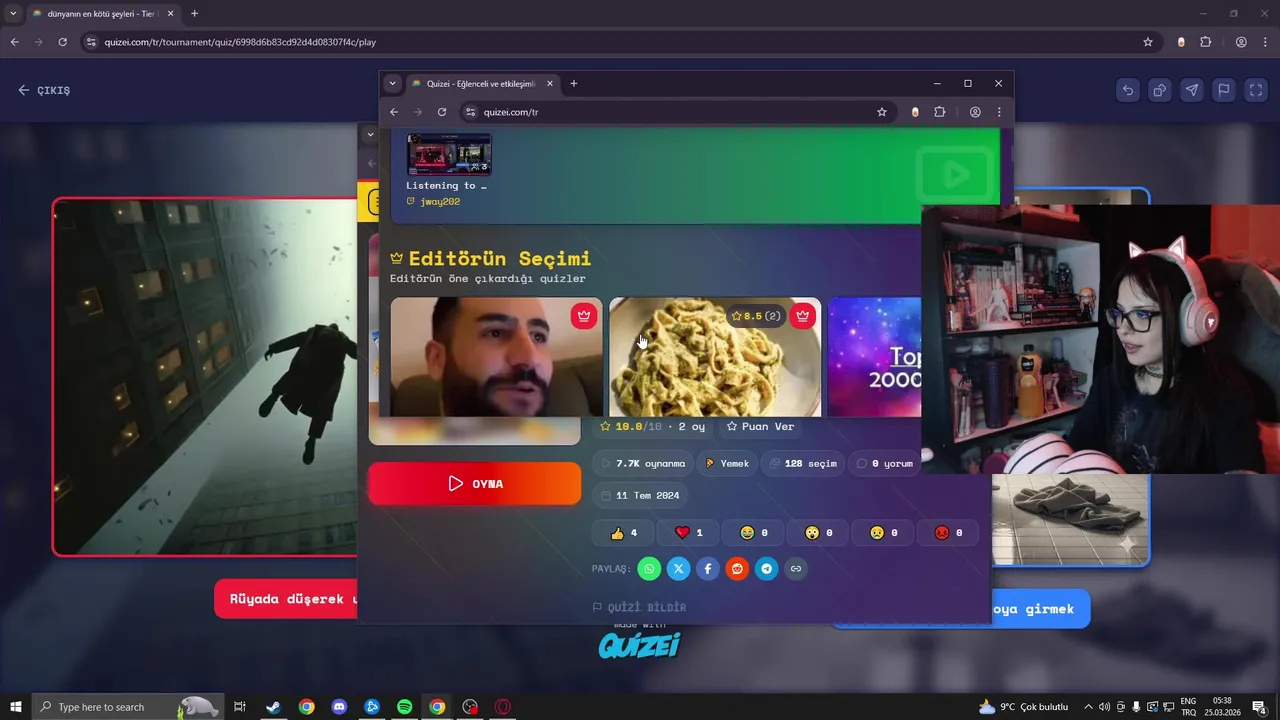
Task: Open the jway202 streamer link
Action: (433, 202)
